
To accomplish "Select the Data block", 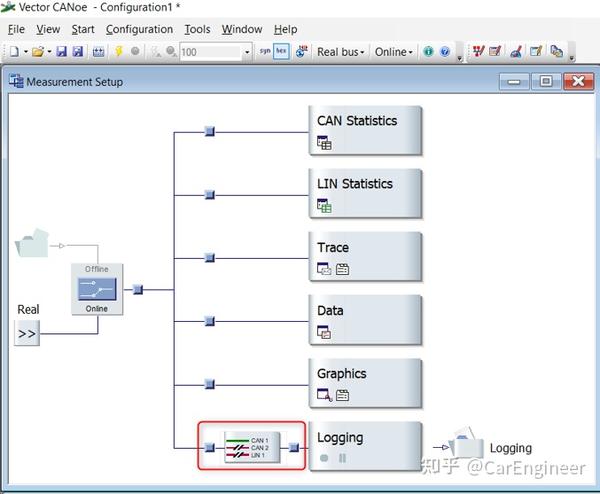I will (x=365, y=320).
